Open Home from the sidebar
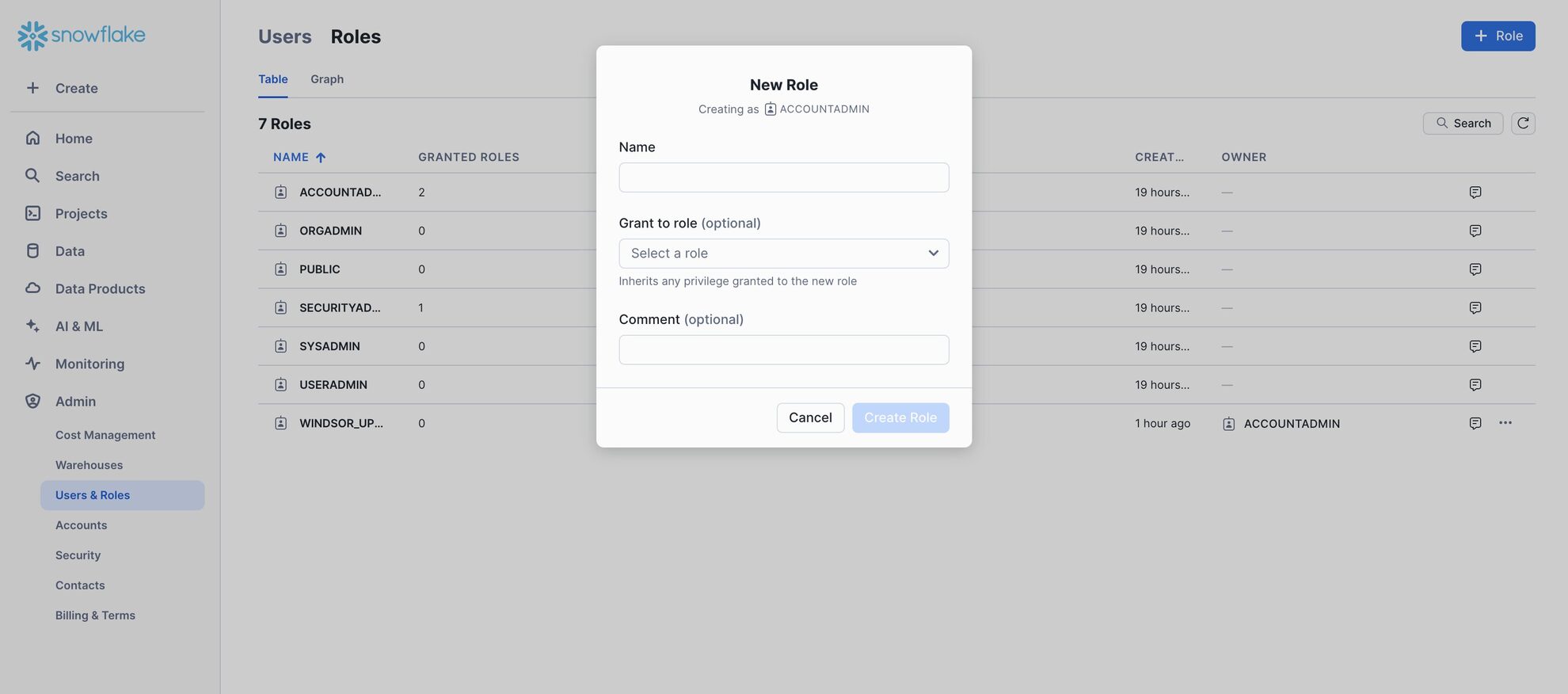This screenshot has height=694, width=1568. point(74,139)
